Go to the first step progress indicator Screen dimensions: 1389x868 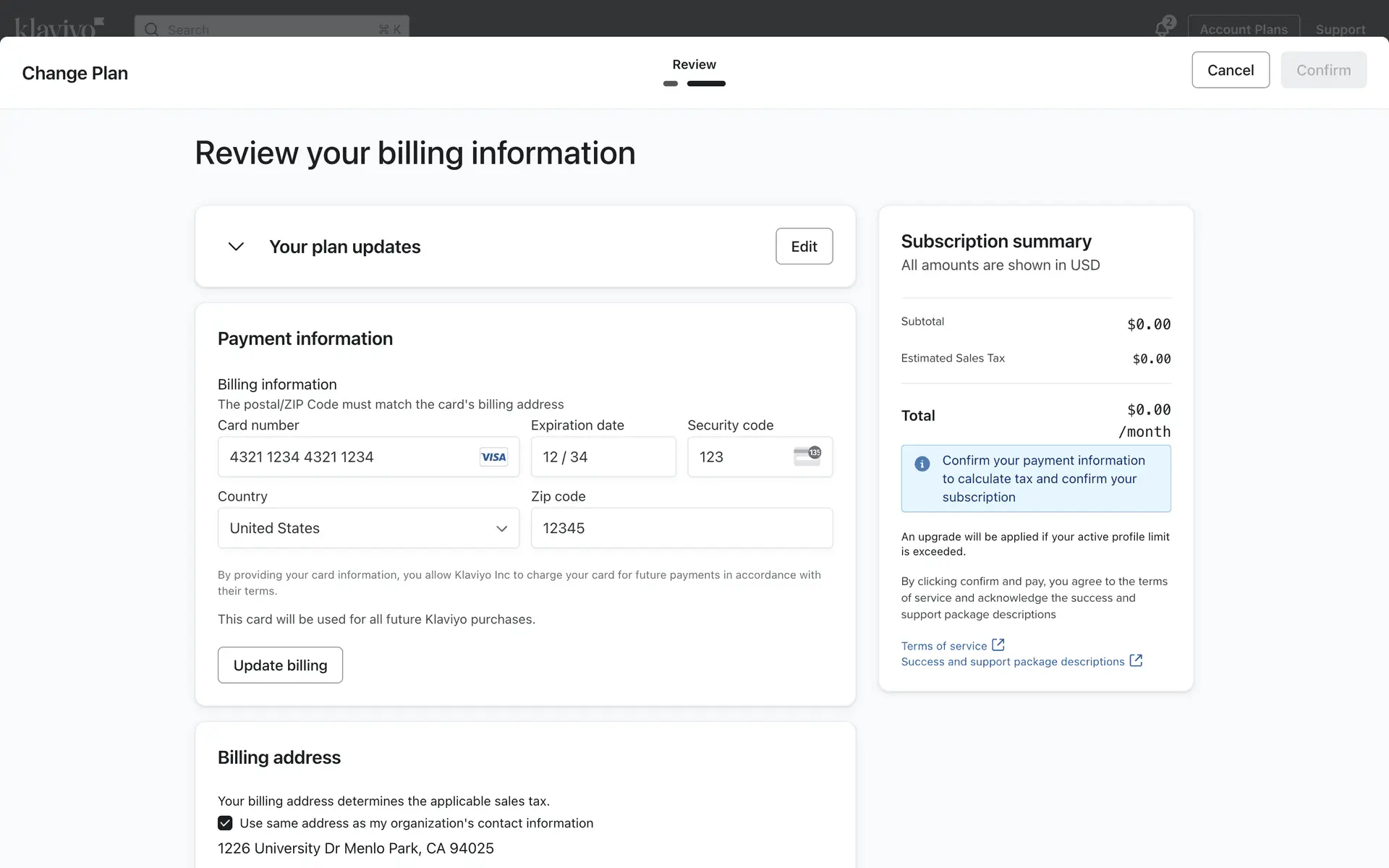[671, 84]
